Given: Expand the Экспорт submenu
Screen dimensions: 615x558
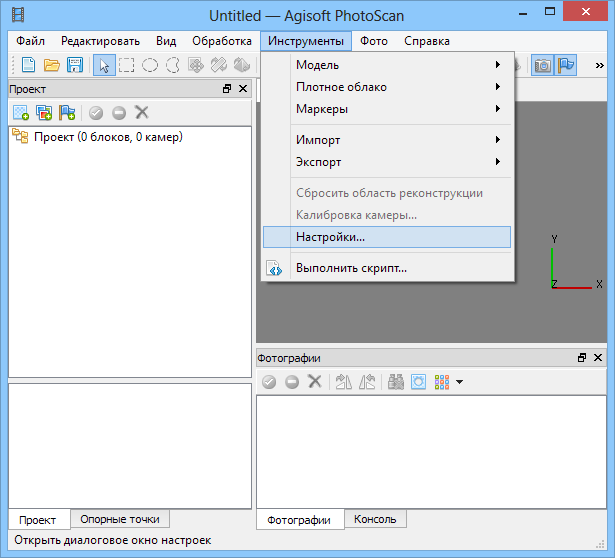Looking at the screenshot, I should [x=387, y=162].
